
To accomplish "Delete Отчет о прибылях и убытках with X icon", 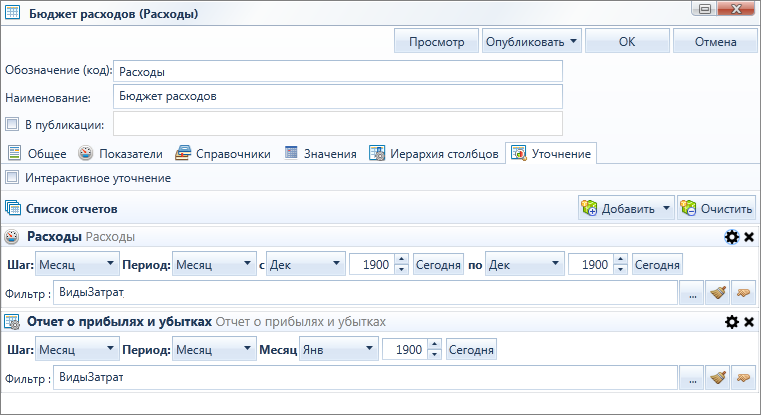I will click(749, 322).
